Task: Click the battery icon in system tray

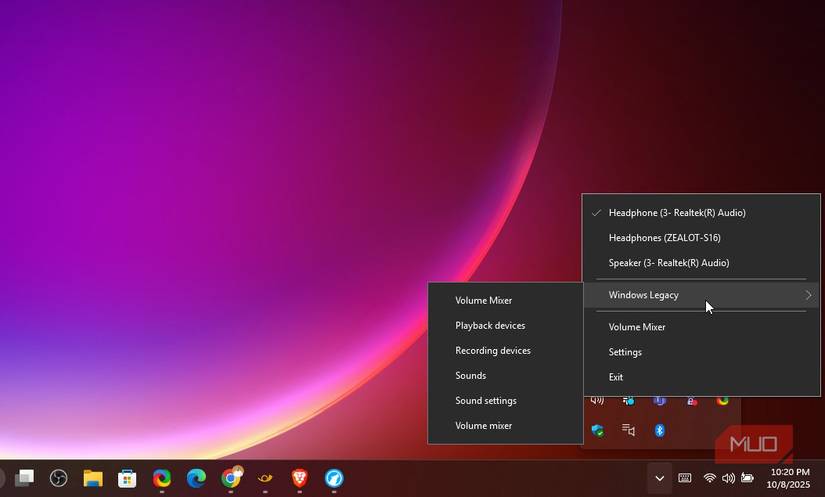Action: (x=747, y=478)
